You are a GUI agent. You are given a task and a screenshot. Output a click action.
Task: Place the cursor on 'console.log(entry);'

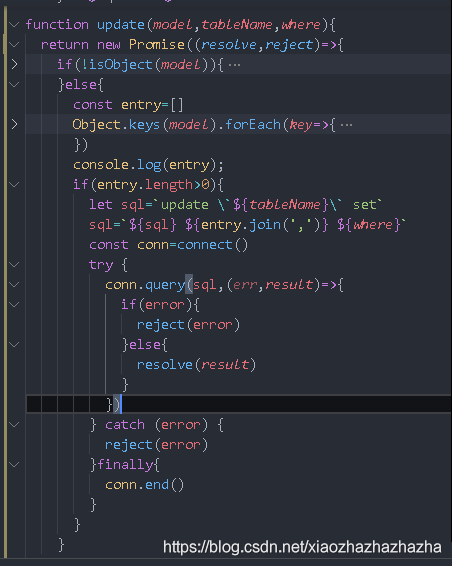coord(148,165)
